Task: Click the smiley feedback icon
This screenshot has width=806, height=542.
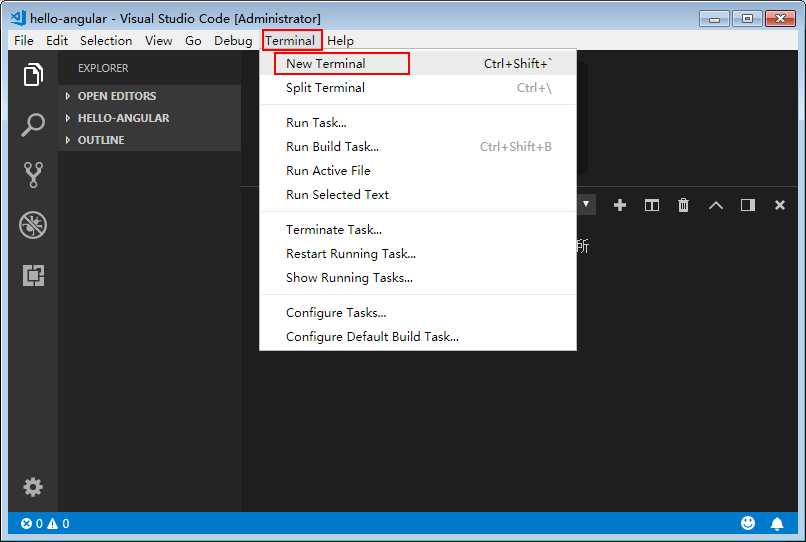Action: [748, 523]
